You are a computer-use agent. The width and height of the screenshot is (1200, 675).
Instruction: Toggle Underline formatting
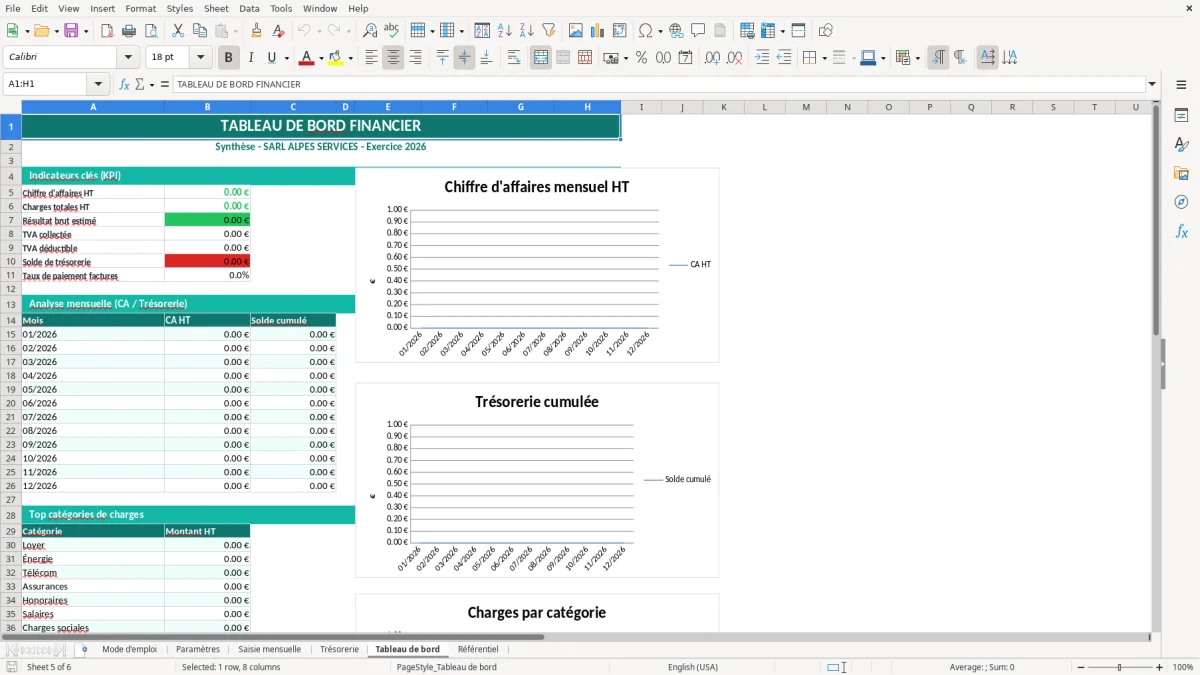coord(272,58)
